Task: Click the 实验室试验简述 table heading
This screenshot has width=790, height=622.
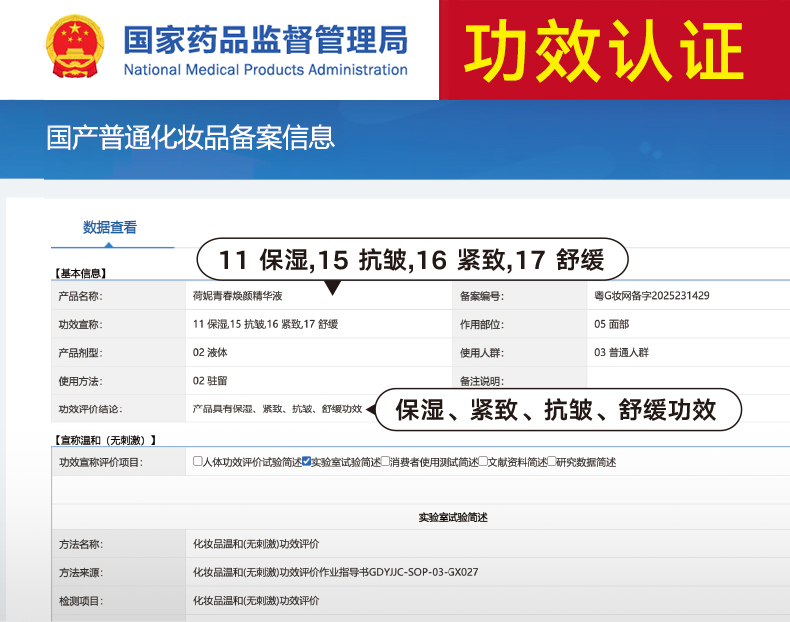Action: click(x=453, y=517)
